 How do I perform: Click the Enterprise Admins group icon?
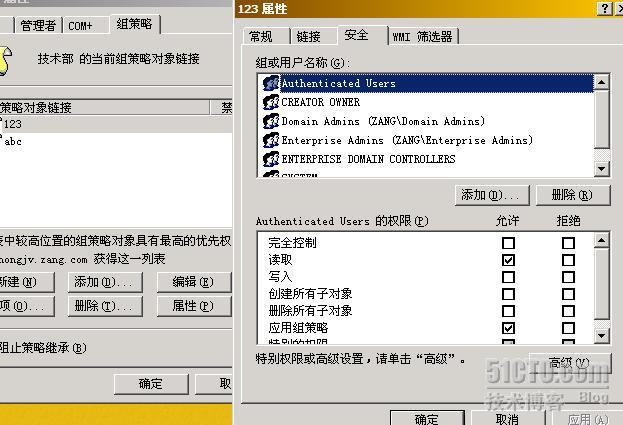click(x=271, y=140)
